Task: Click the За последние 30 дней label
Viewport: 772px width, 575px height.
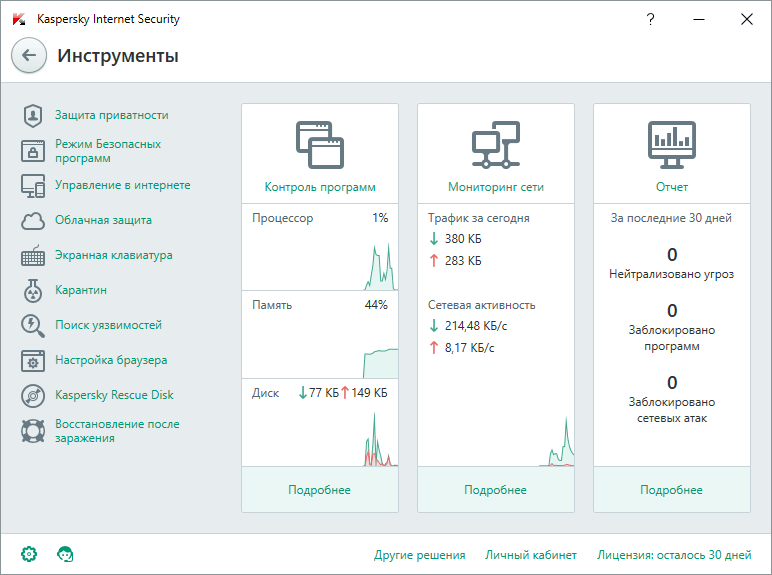Action: click(x=672, y=218)
